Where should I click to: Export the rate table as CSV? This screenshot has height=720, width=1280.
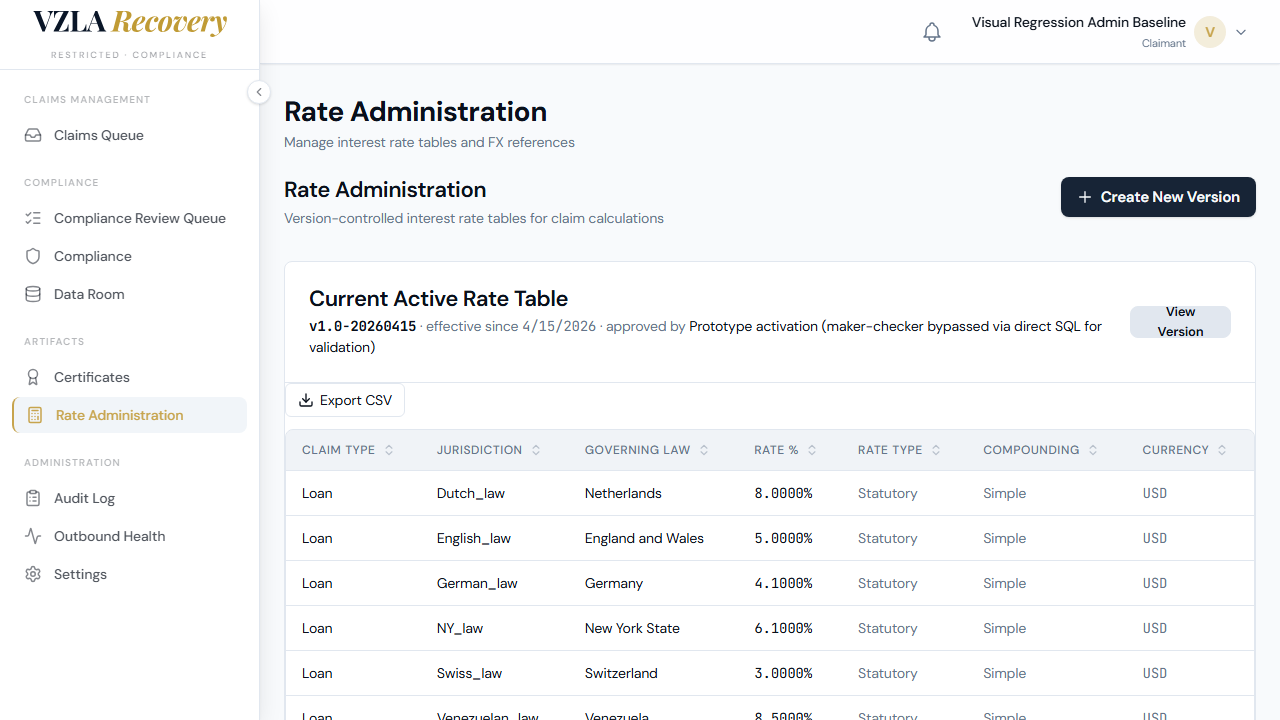pyautogui.click(x=345, y=400)
